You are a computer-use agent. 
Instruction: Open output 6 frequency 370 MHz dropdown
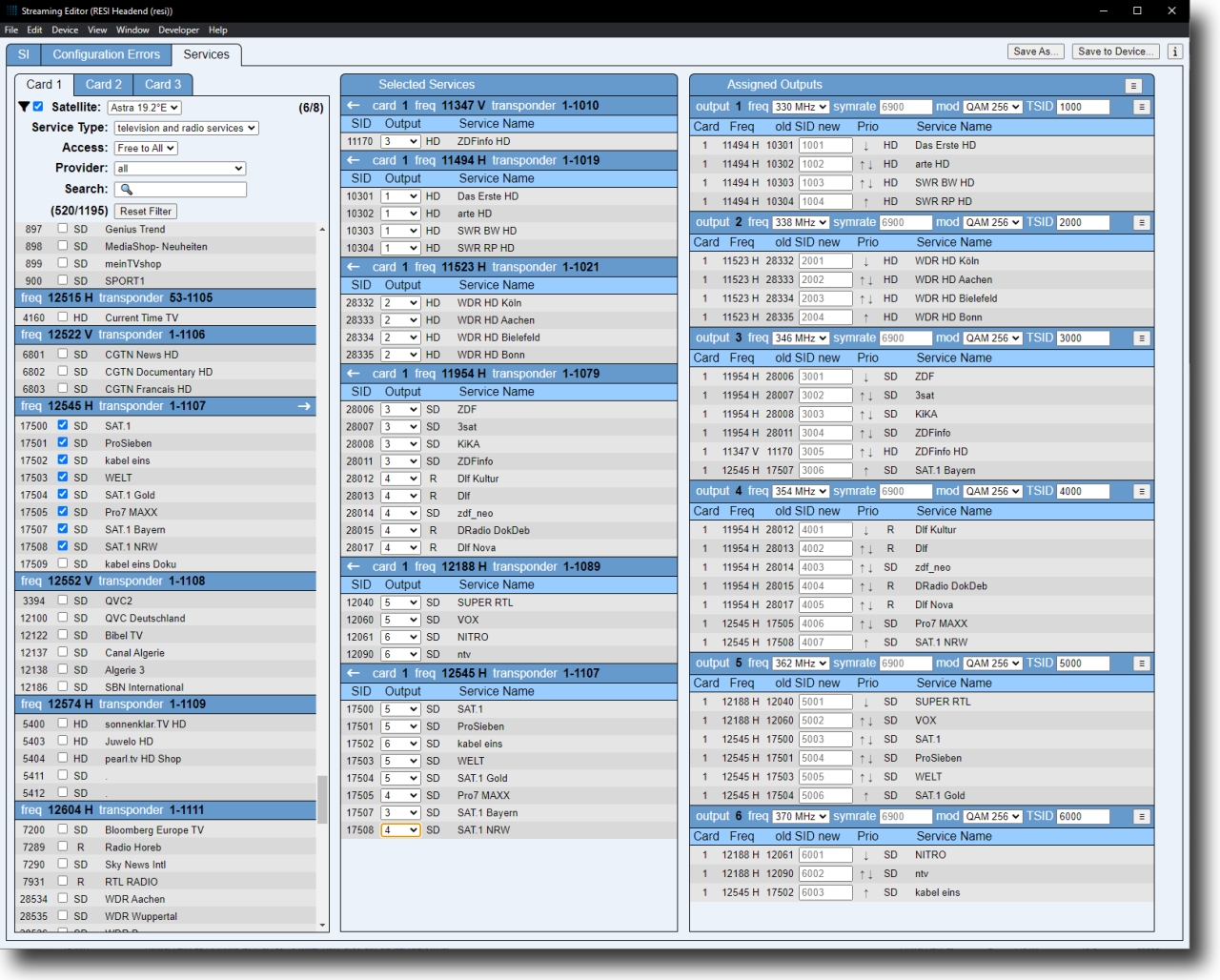click(x=801, y=817)
